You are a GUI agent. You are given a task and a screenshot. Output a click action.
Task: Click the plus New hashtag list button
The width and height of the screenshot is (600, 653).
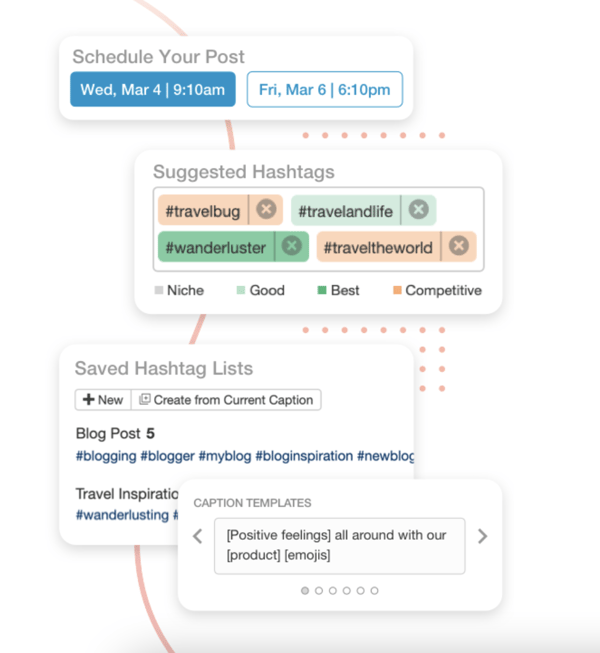point(103,400)
